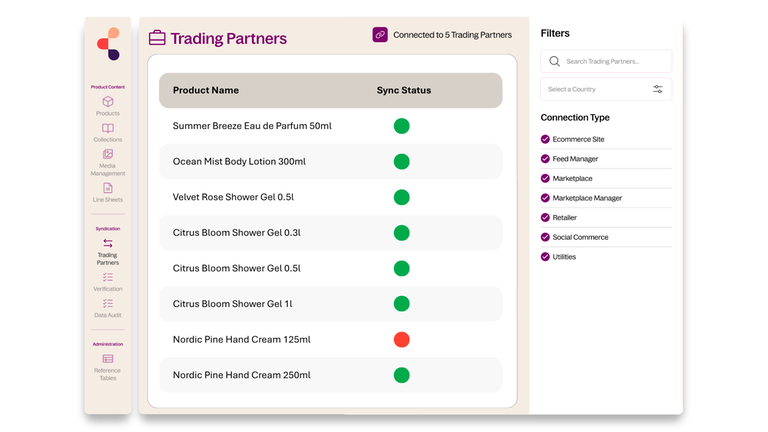Click the purple link connection icon
768x432 pixels.
click(x=380, y=35)
